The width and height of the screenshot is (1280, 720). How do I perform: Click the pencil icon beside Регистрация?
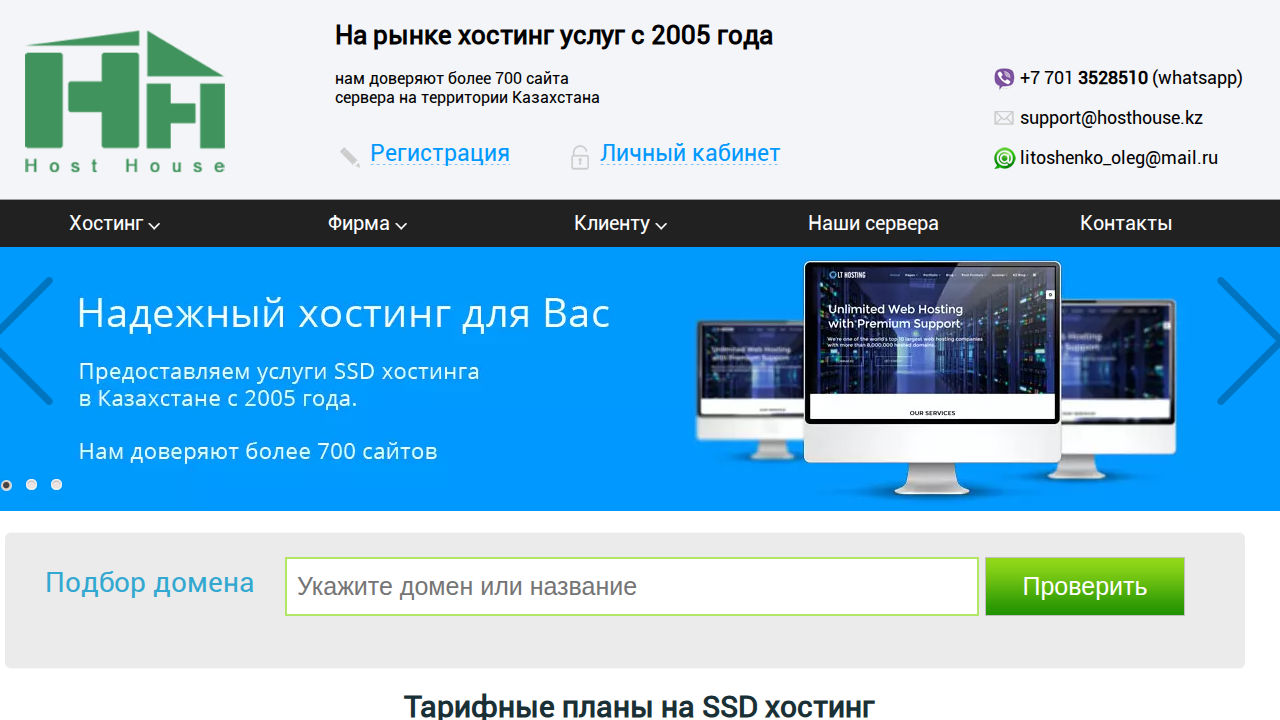(349, 156)
